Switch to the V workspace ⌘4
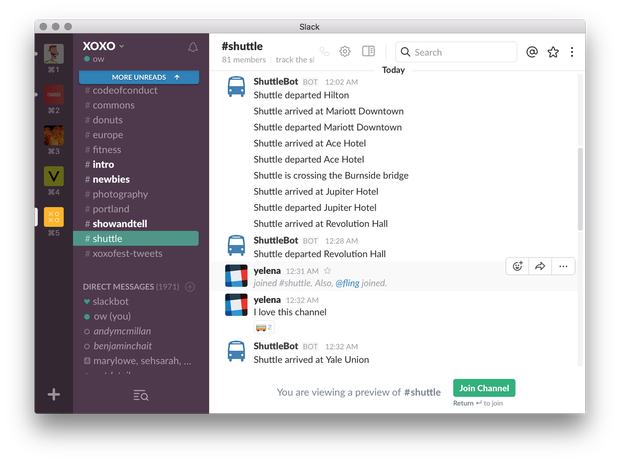The width and height of the screenshot is (620, 463). pyautogui.click(x=53, y=176)
